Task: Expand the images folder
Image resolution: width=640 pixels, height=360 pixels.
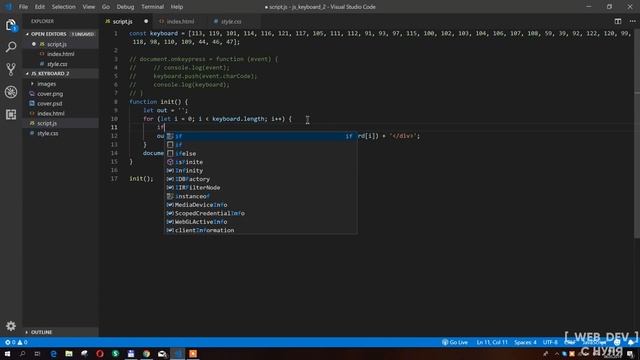Action: (x=60, y=84)
